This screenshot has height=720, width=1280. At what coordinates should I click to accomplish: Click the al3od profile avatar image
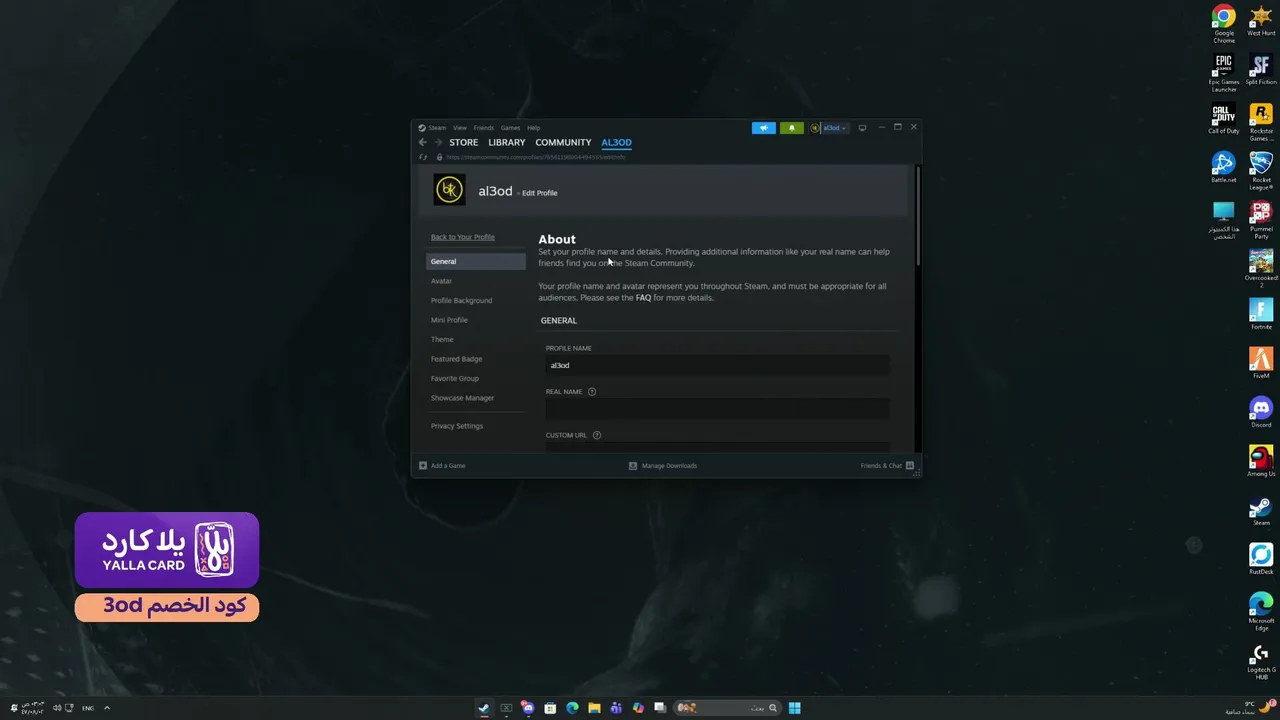tap(449, 190)
